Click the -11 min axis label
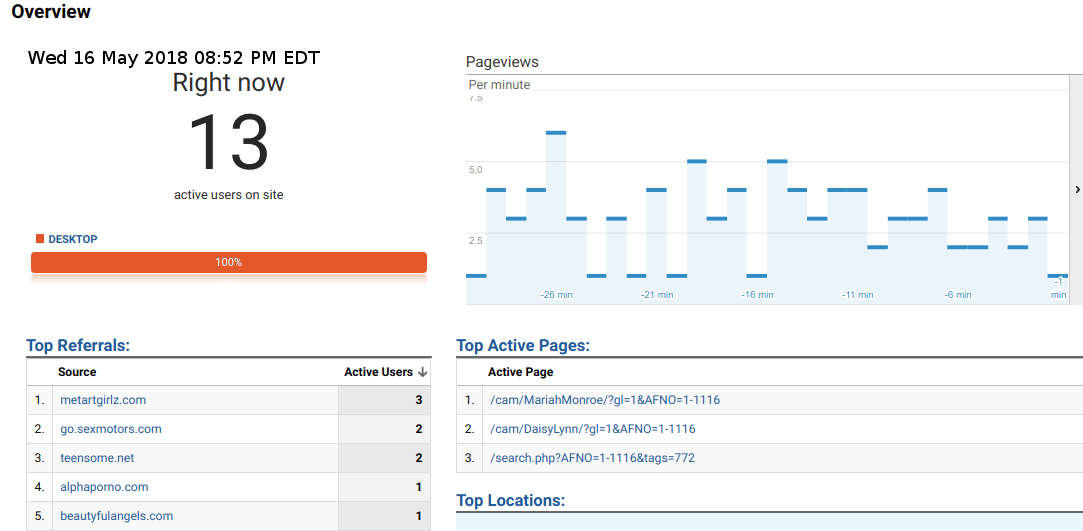The image size is (1083, 531). coord(858,294)
